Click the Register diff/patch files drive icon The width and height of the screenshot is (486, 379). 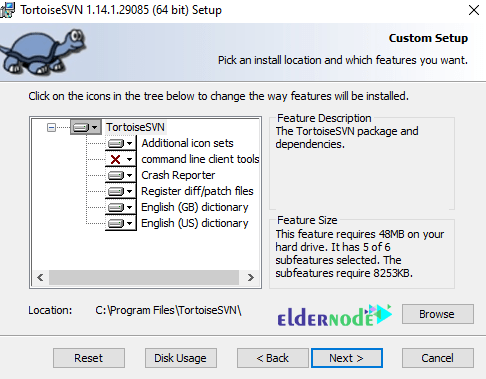point(116,191)
